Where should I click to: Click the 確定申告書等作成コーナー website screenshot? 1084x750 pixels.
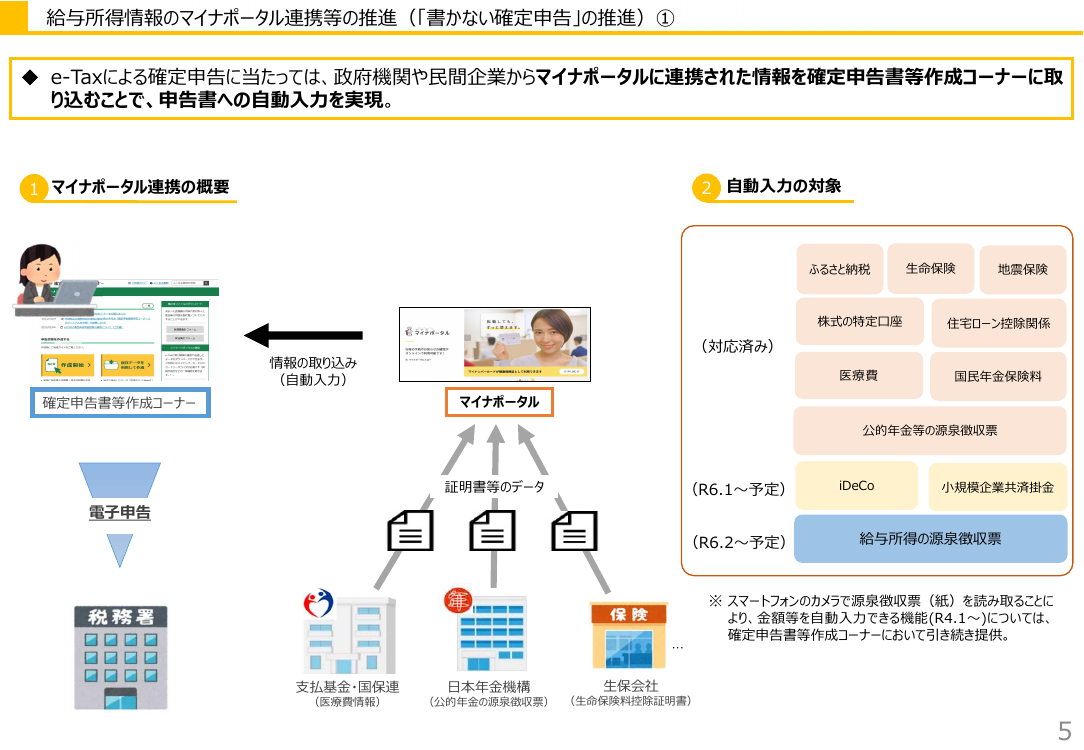(128, 331)
